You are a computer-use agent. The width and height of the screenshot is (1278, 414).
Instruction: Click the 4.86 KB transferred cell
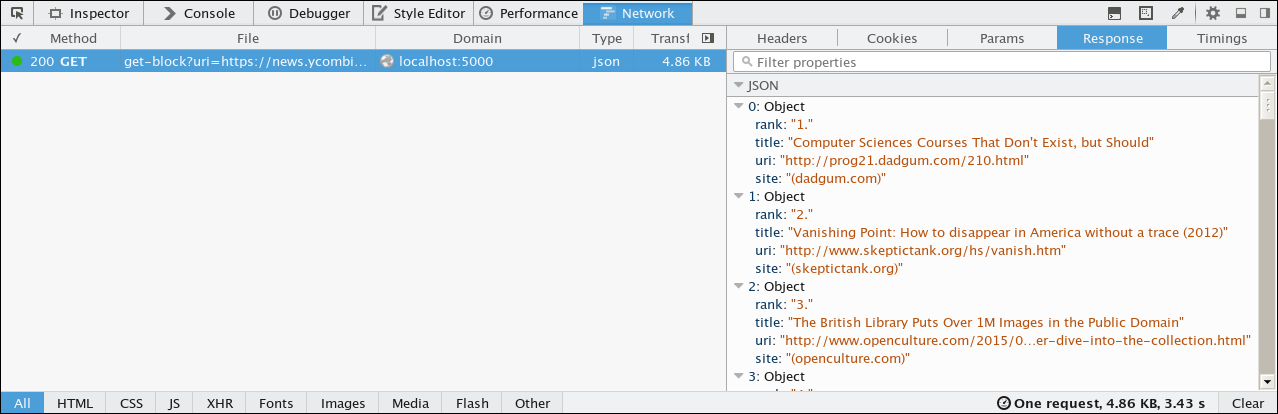pyautogui.click(x=686, y=61)
